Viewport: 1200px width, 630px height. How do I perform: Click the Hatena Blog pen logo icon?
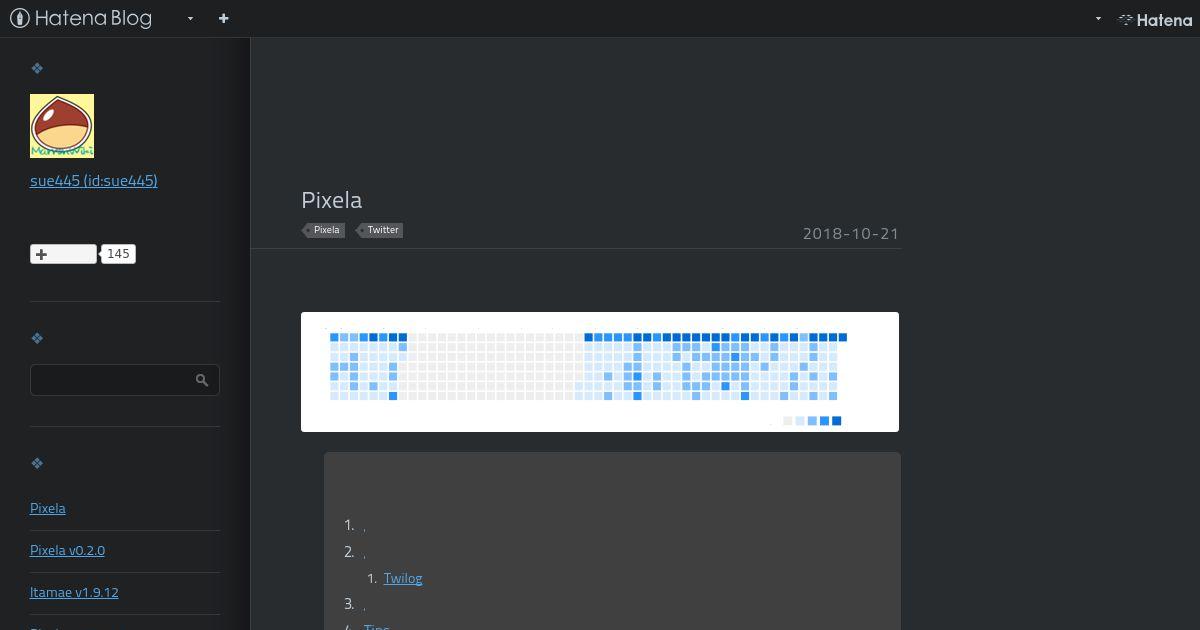(x=19, y=18)
